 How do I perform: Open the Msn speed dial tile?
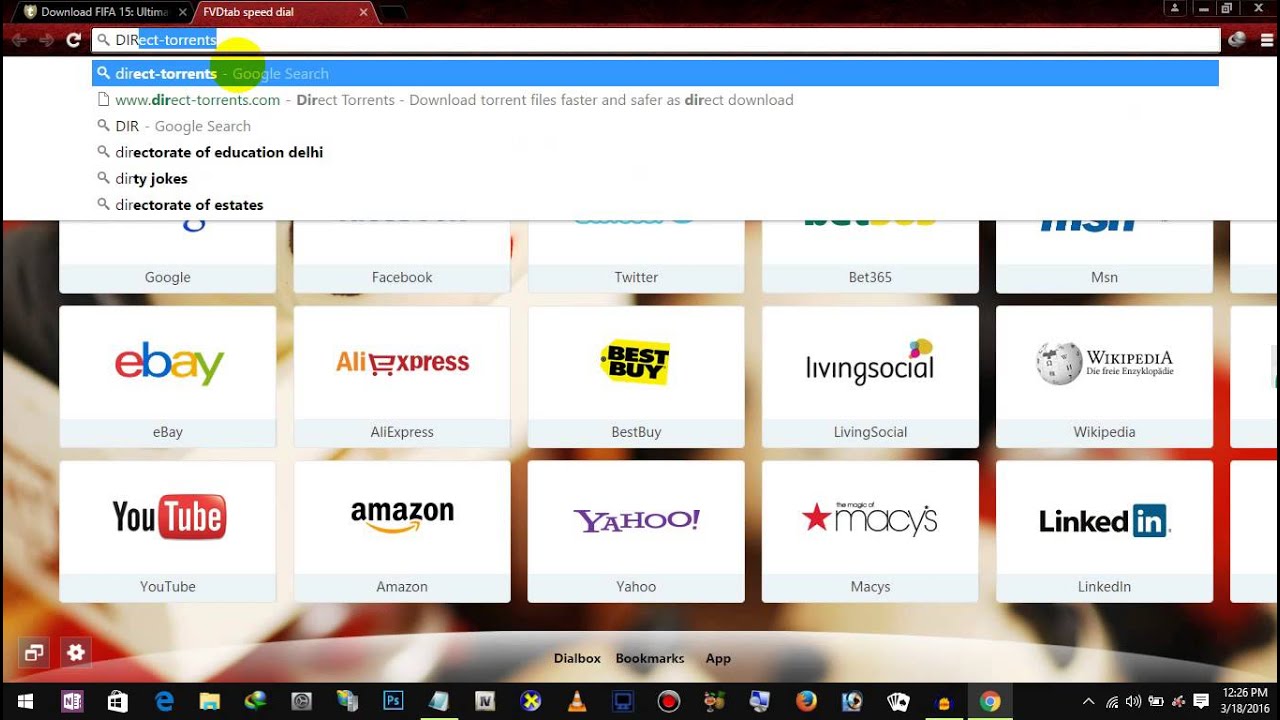(1104, 256)
